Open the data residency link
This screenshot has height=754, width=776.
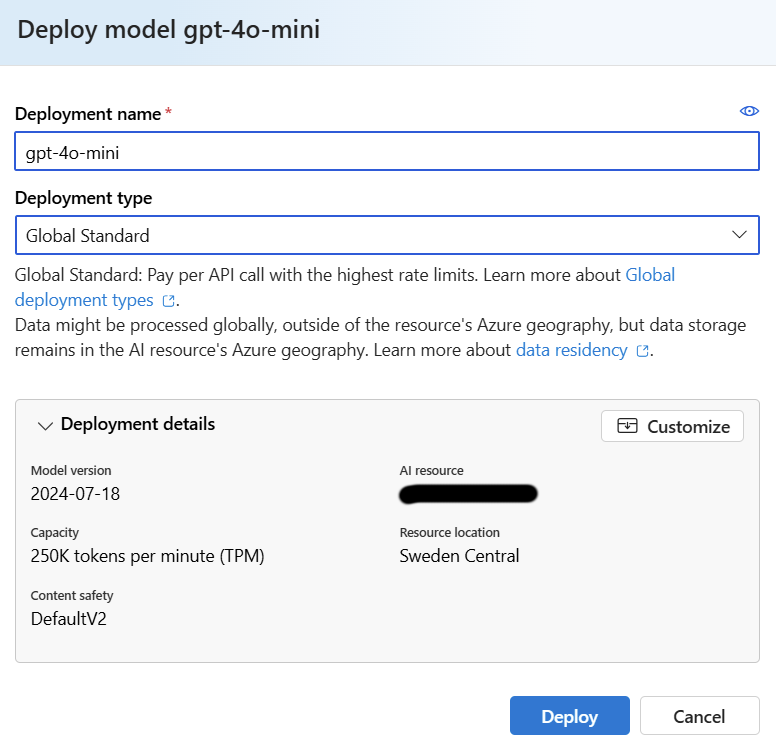tap(572, 350)
